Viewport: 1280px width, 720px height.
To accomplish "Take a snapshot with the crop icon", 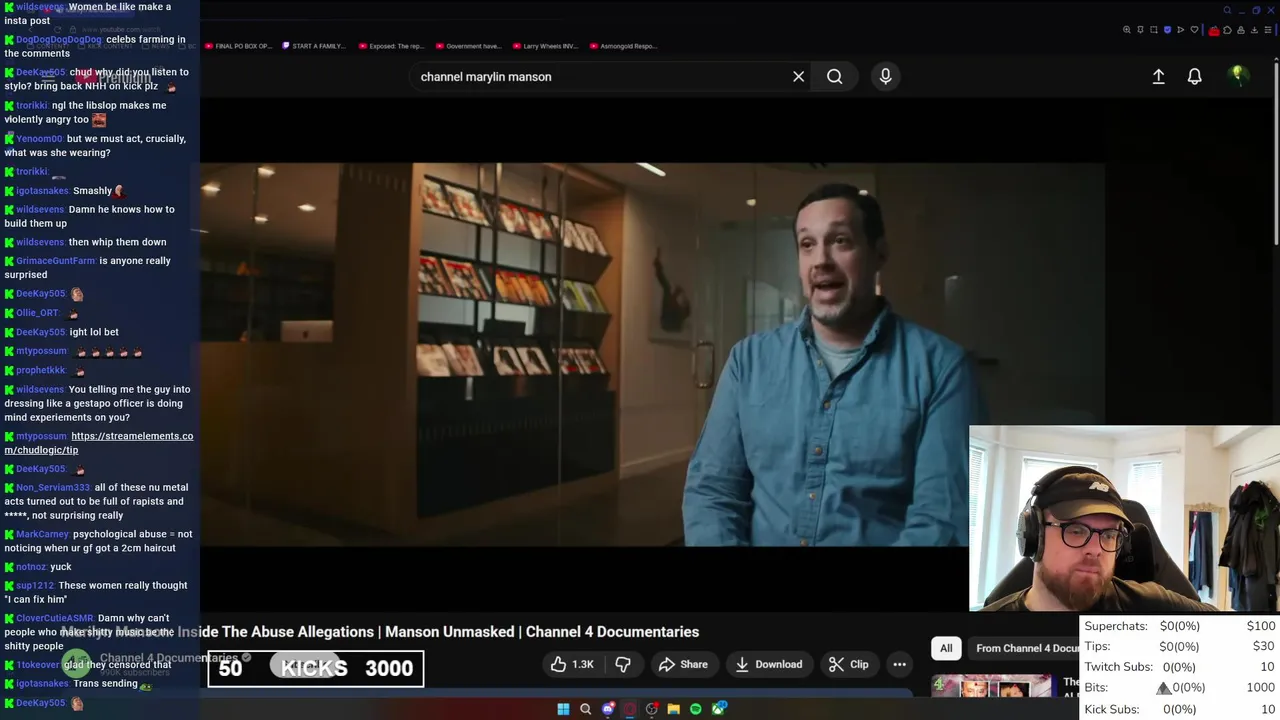I will 1154,30.
